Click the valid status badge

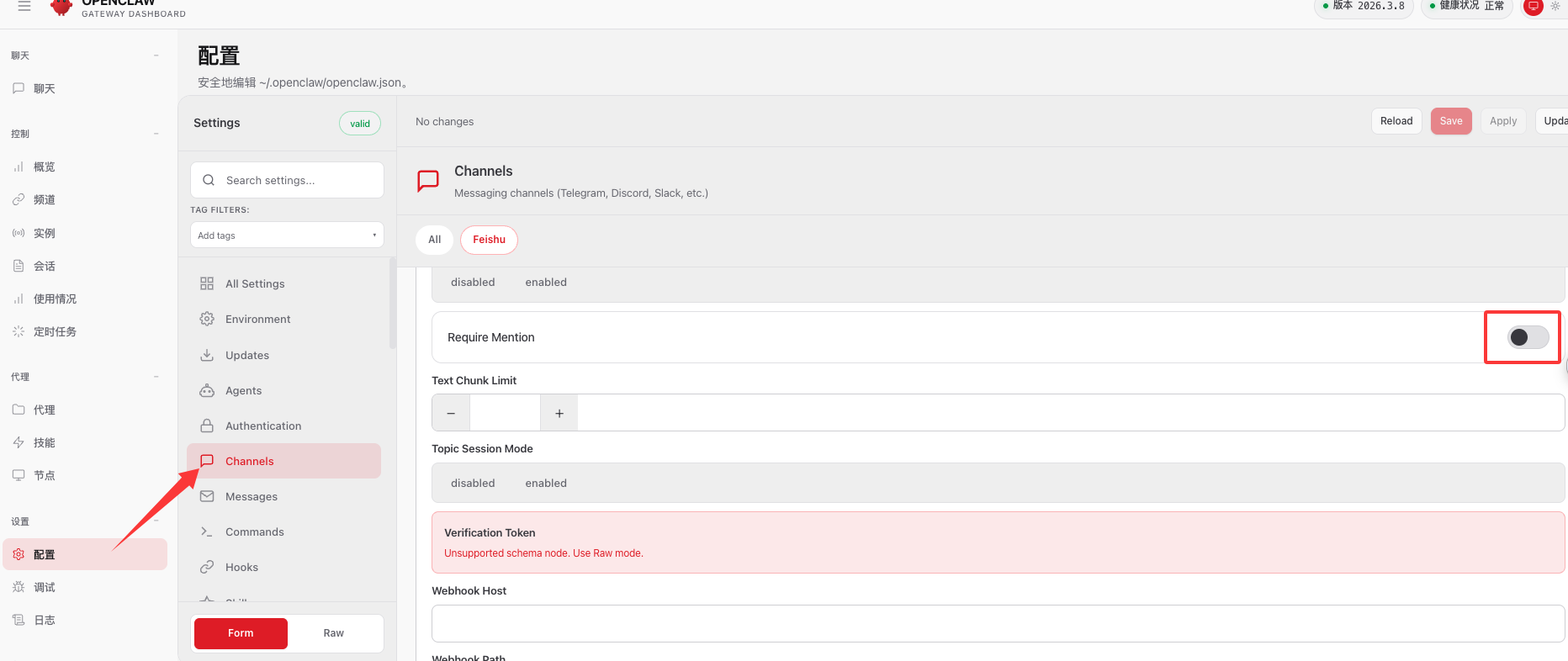click(360, 124)
